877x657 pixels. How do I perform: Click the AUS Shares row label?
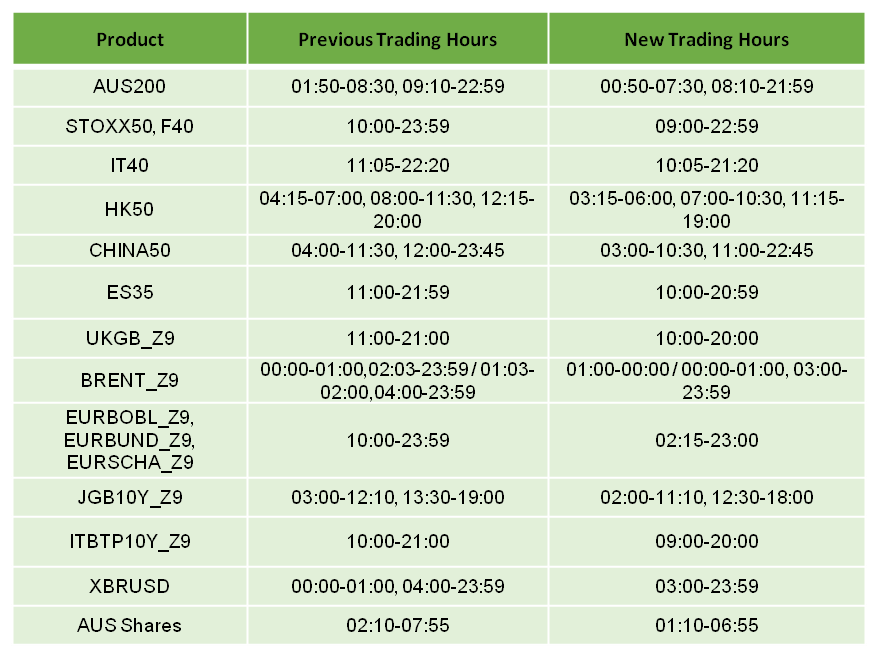tap(130, 625)
